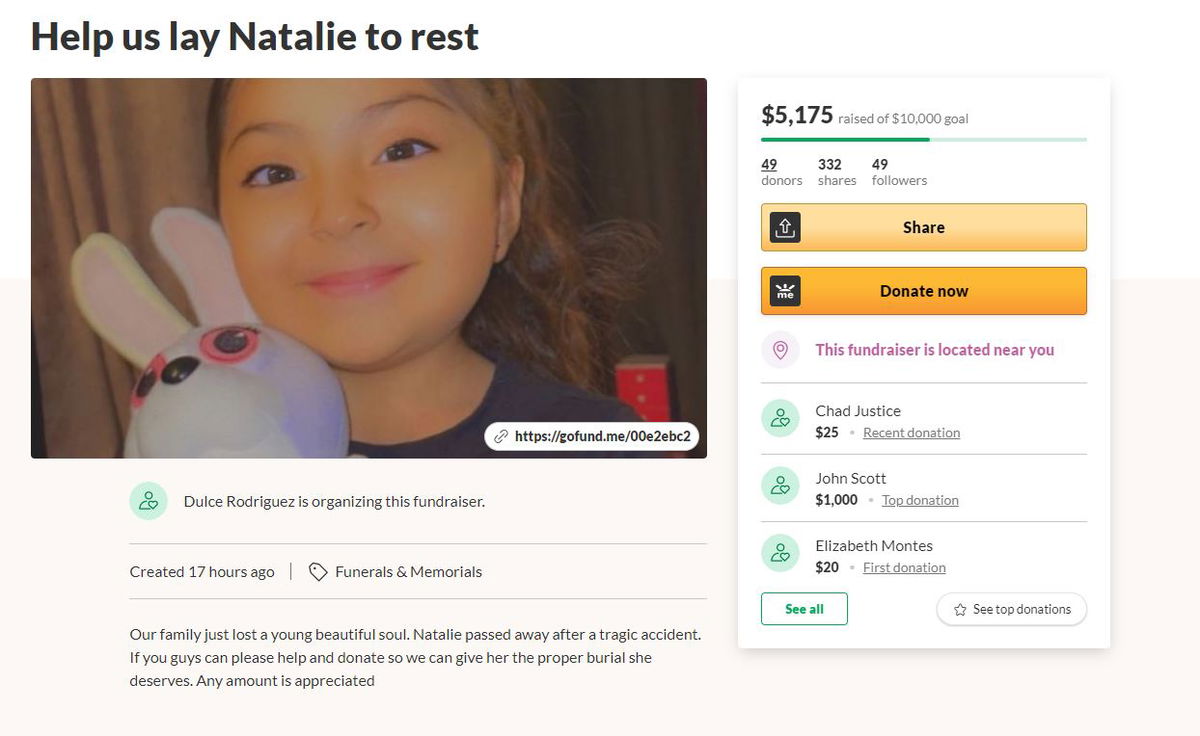The width and height of the screenshot is (1200, 736).
Task: Click Chad Justice's donor avatar icon
Action: 780,419
